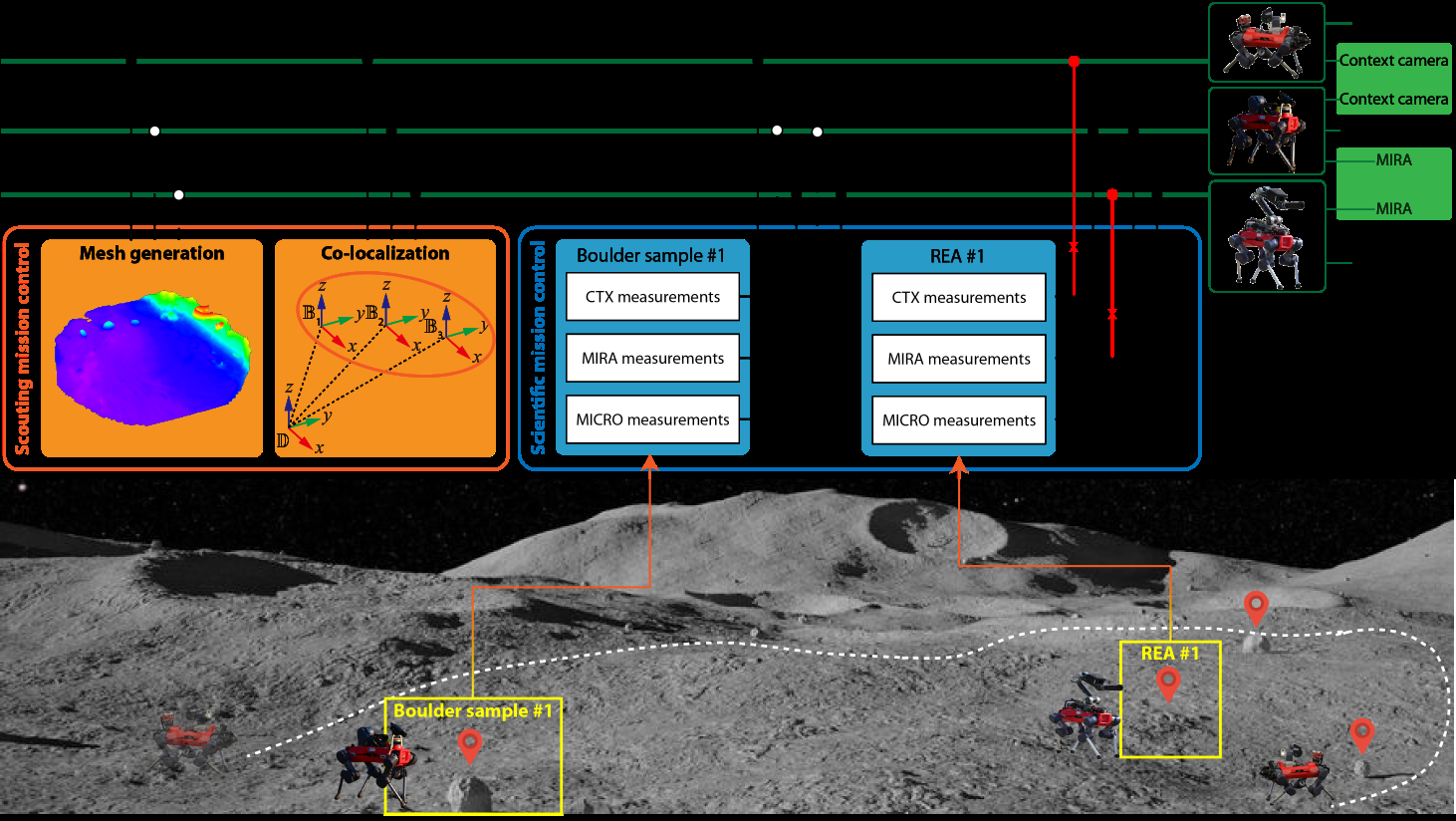Screen dimensions: 1456x821
Task: Open CTX measurements under Boulder sample #1
Action: [652, 297]
